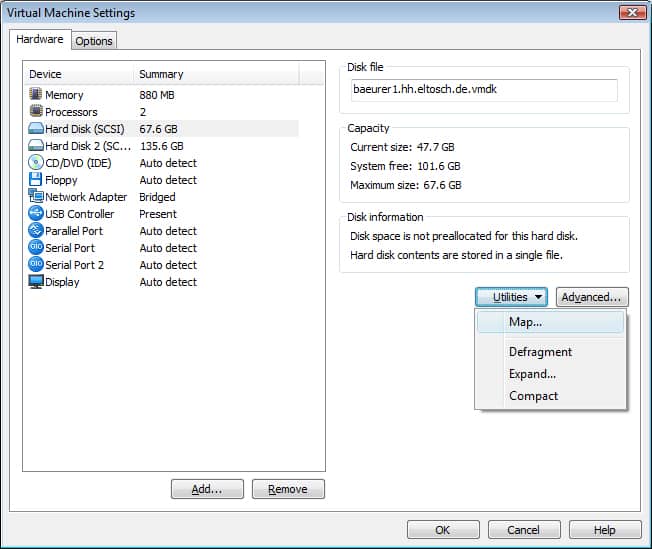
Task: Click the Parallel Port icon
Action: coord(36,230)
